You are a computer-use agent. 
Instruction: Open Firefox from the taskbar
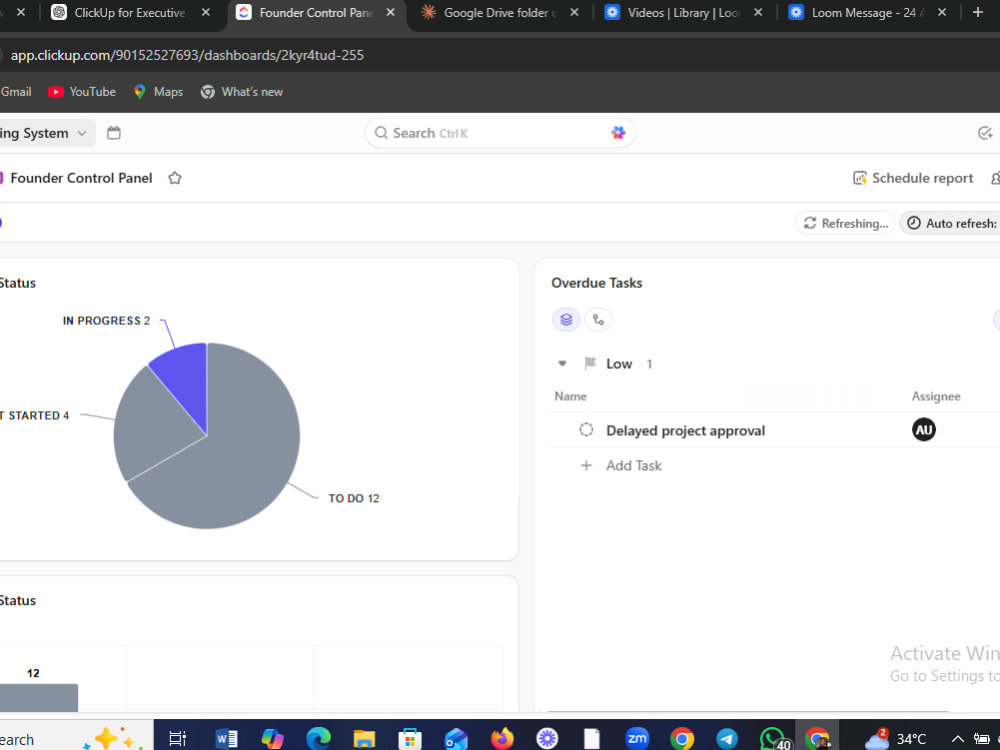(502, 739)
